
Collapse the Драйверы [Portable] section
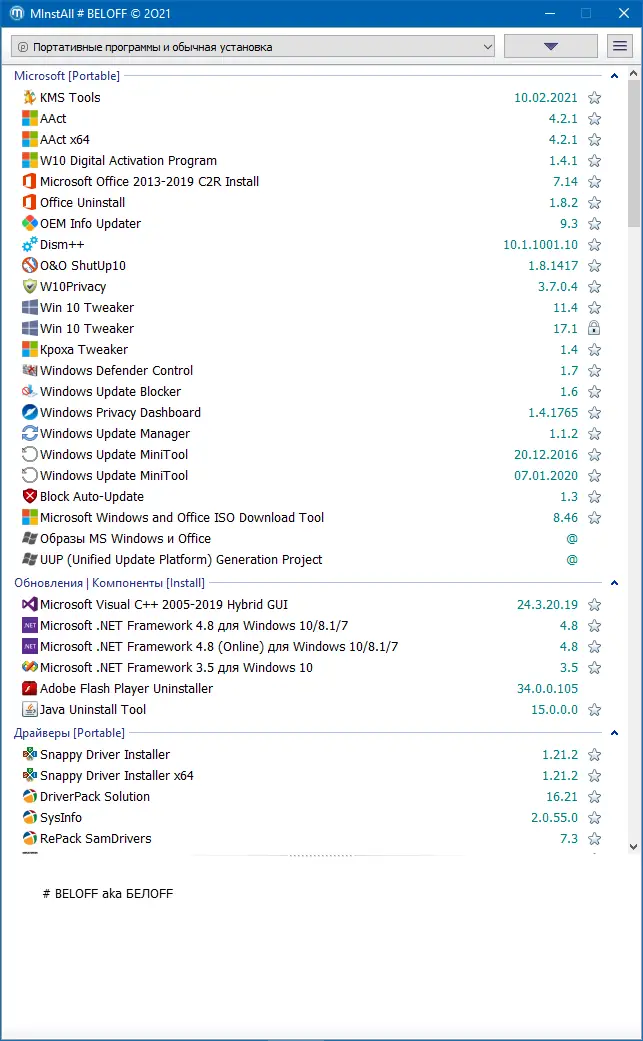pos(614,733)
